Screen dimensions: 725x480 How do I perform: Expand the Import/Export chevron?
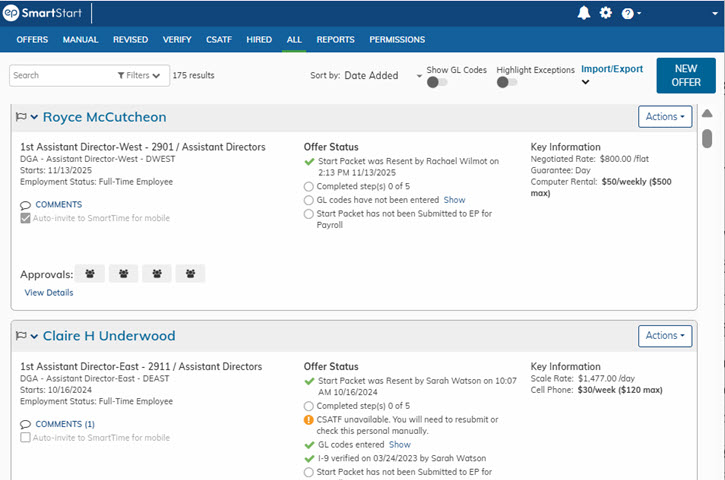tap(585, 82)
